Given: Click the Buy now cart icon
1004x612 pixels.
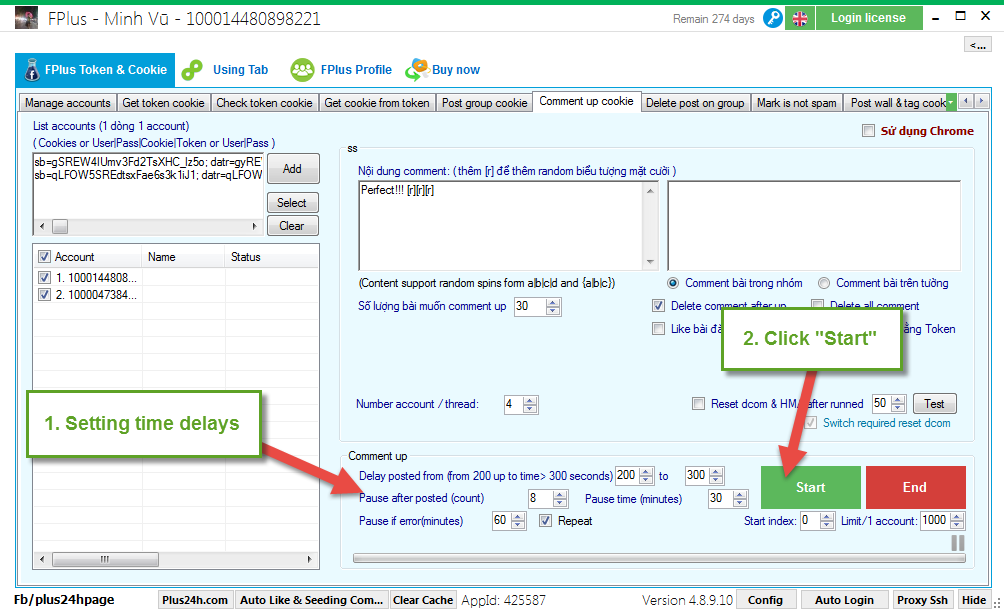Looking at the screenshot, I should click(x=417, y=70).
